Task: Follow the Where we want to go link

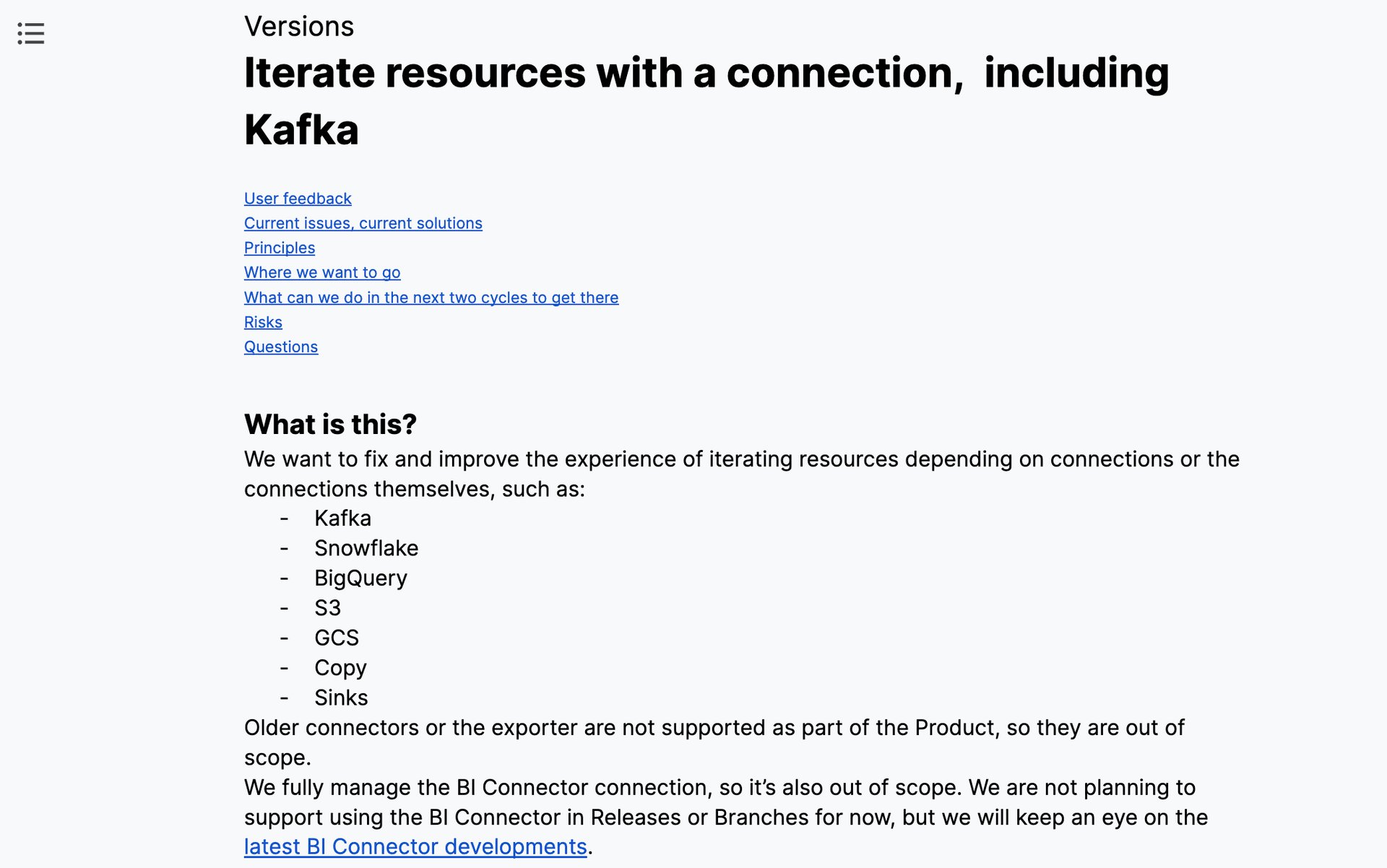Action: 321,272
